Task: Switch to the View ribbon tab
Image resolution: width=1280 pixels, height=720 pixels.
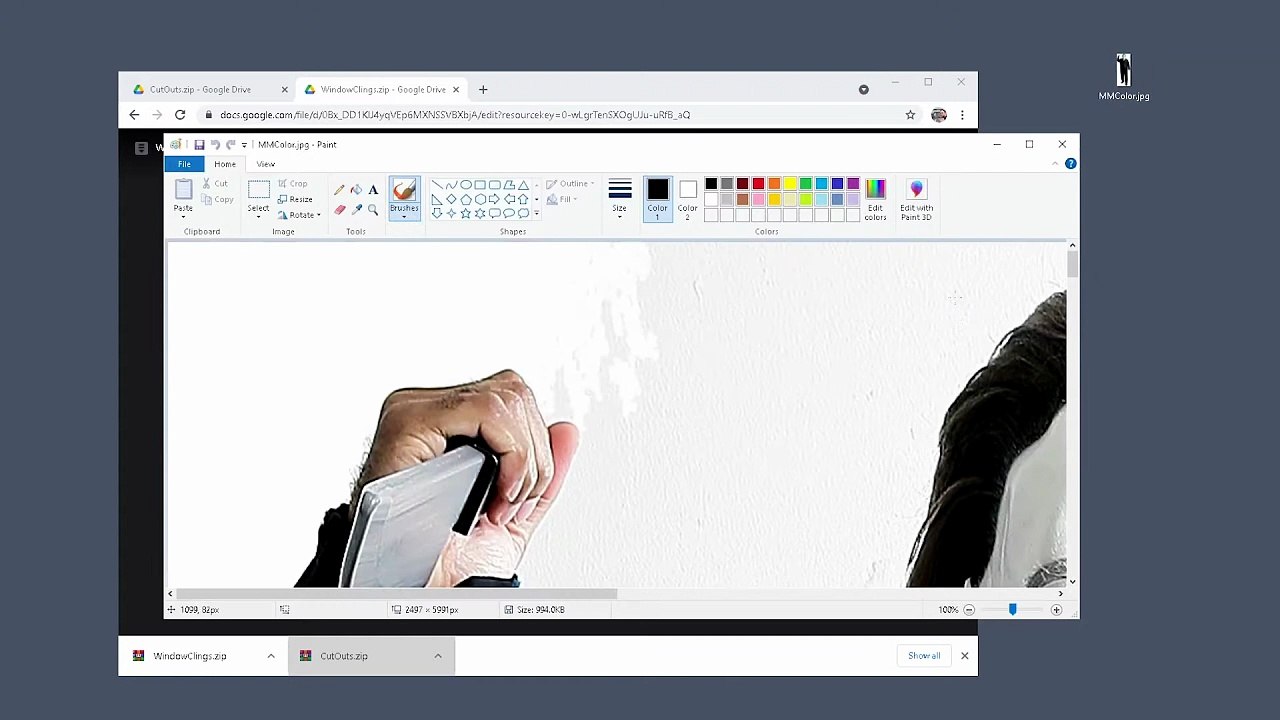Action: [x=265, y=164]
